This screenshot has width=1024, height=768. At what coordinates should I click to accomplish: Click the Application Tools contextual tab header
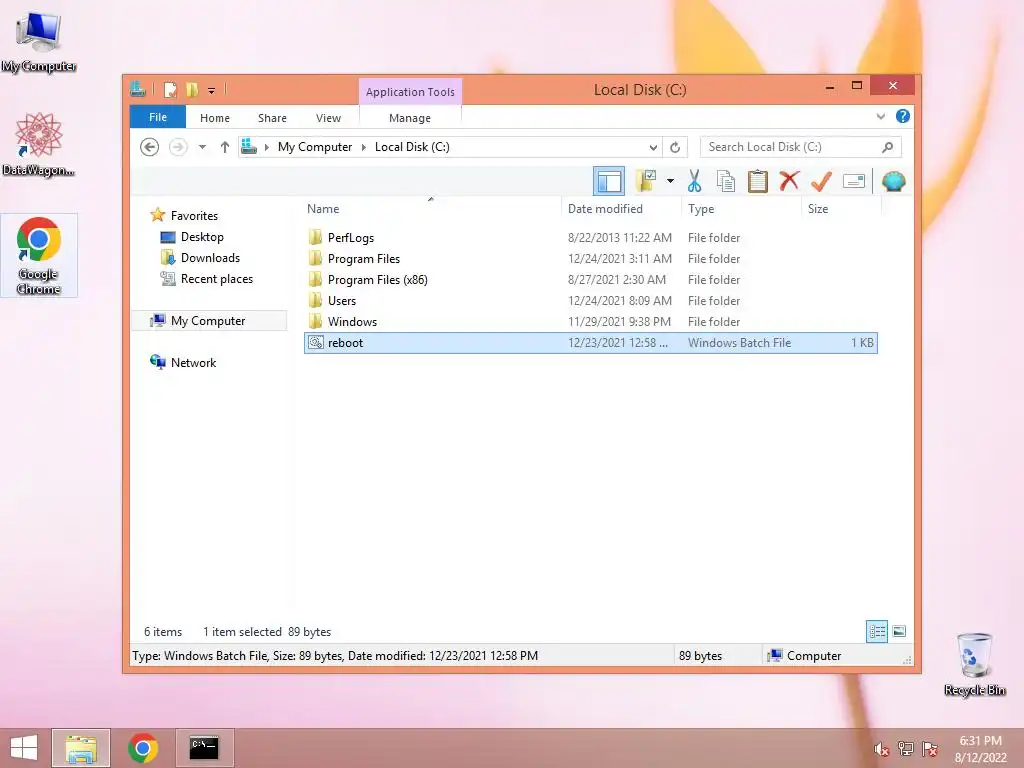pos(410,92)
